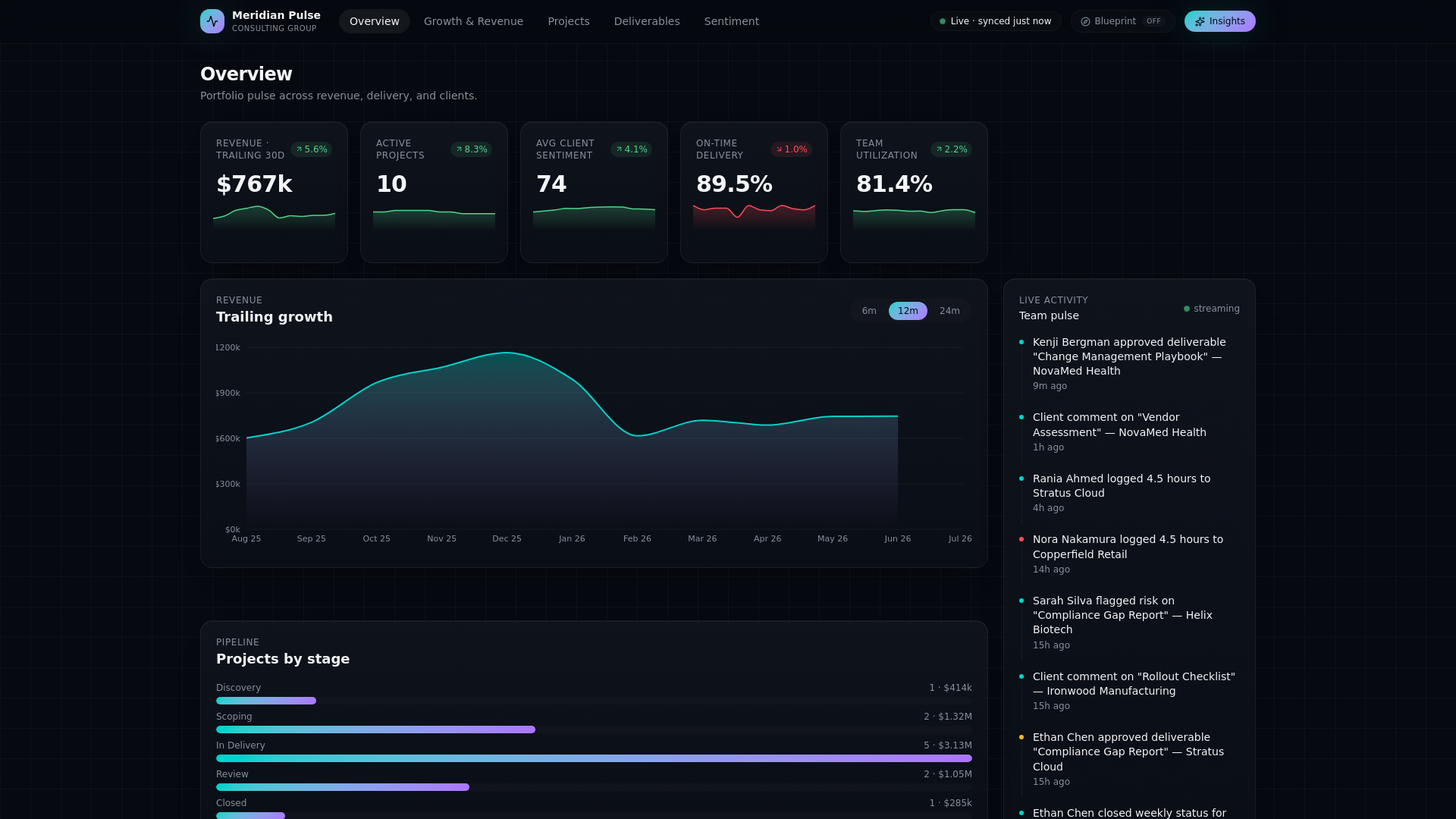Go to the Sentiment tab
Screen dimensions: 1456x819
(x=732, y=21)
